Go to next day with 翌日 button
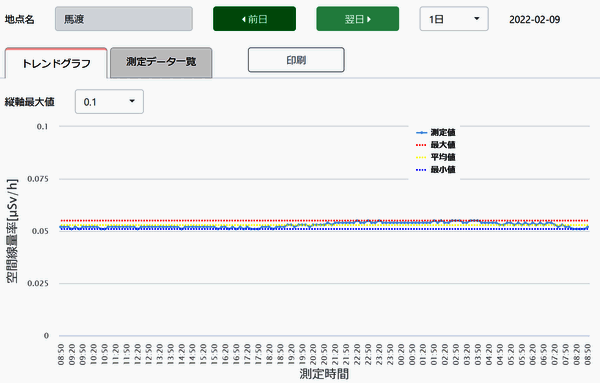Image resolution: width=600 pixels, height=383 pixels. 357,19
